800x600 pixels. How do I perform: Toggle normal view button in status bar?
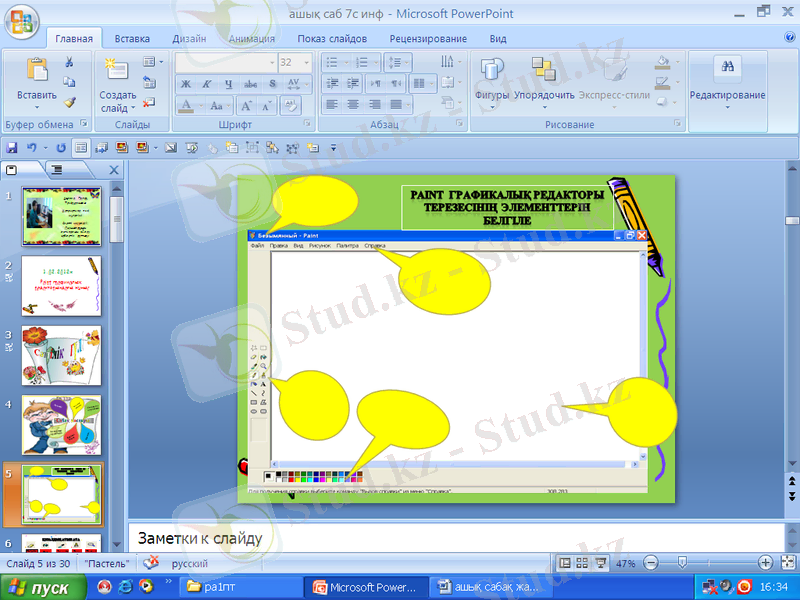(x=566, y=563)
